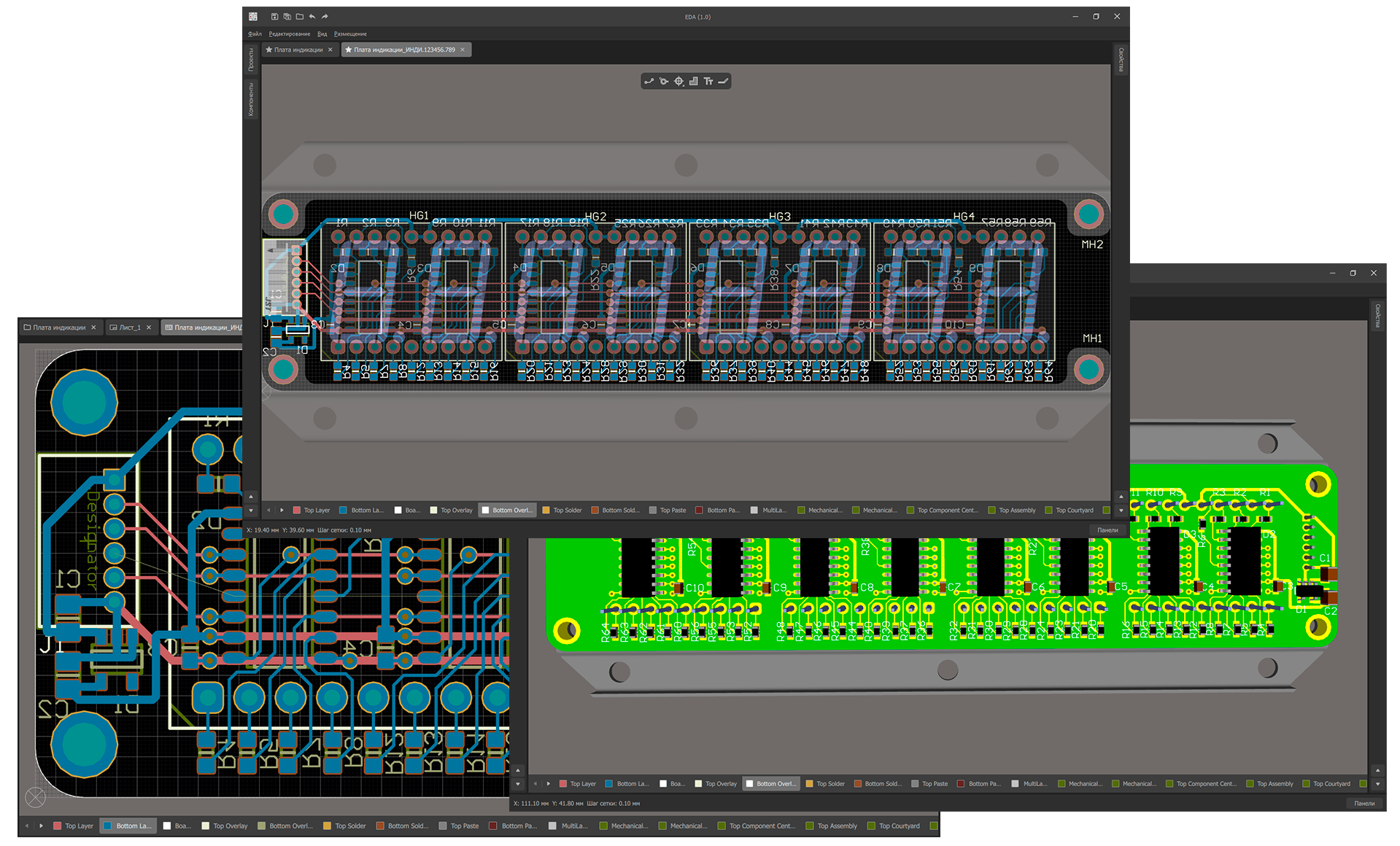Click the save icon in title bar
The image size is (1400, 846).
pos(274,16)
